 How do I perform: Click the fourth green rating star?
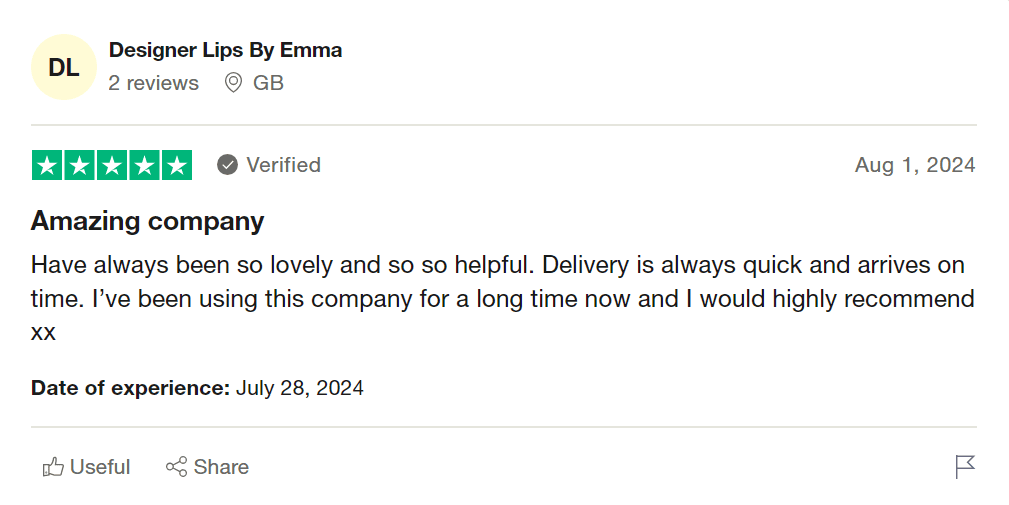(x=143, y=165)
